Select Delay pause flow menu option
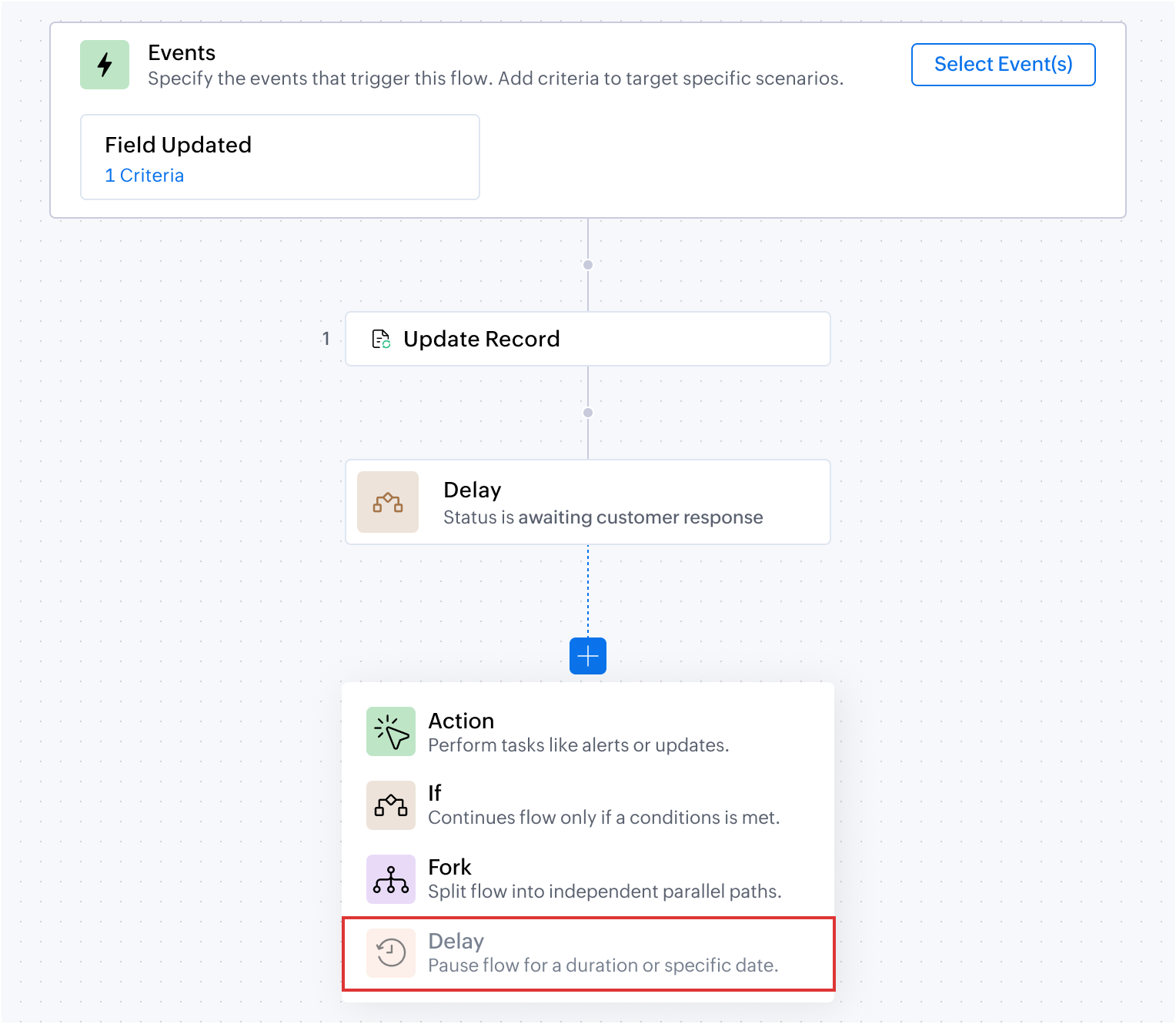1176x1024 pixels. click(588, 953)
